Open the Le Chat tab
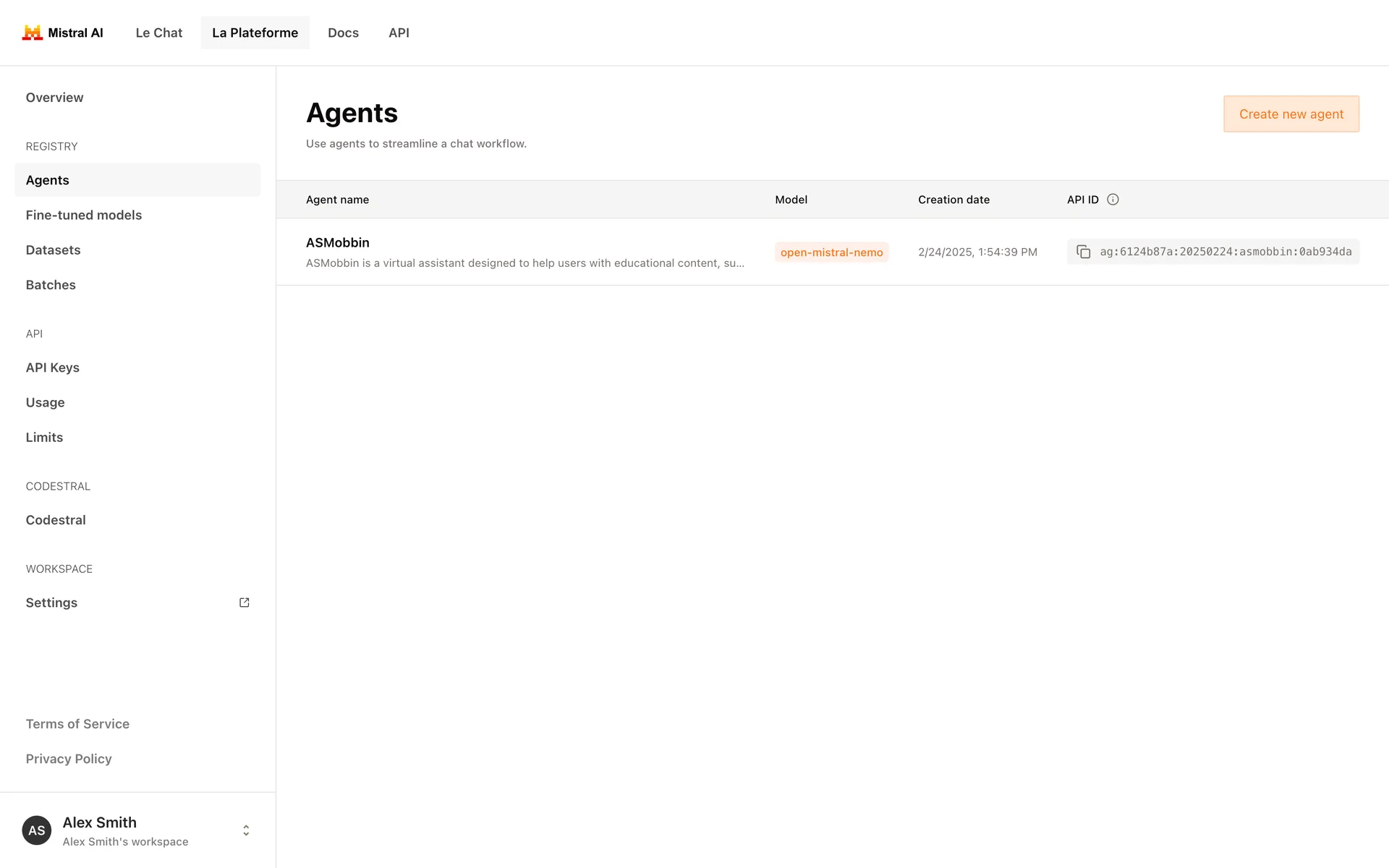This screenshot has width=1389, height=868. (x=158, y=33)
